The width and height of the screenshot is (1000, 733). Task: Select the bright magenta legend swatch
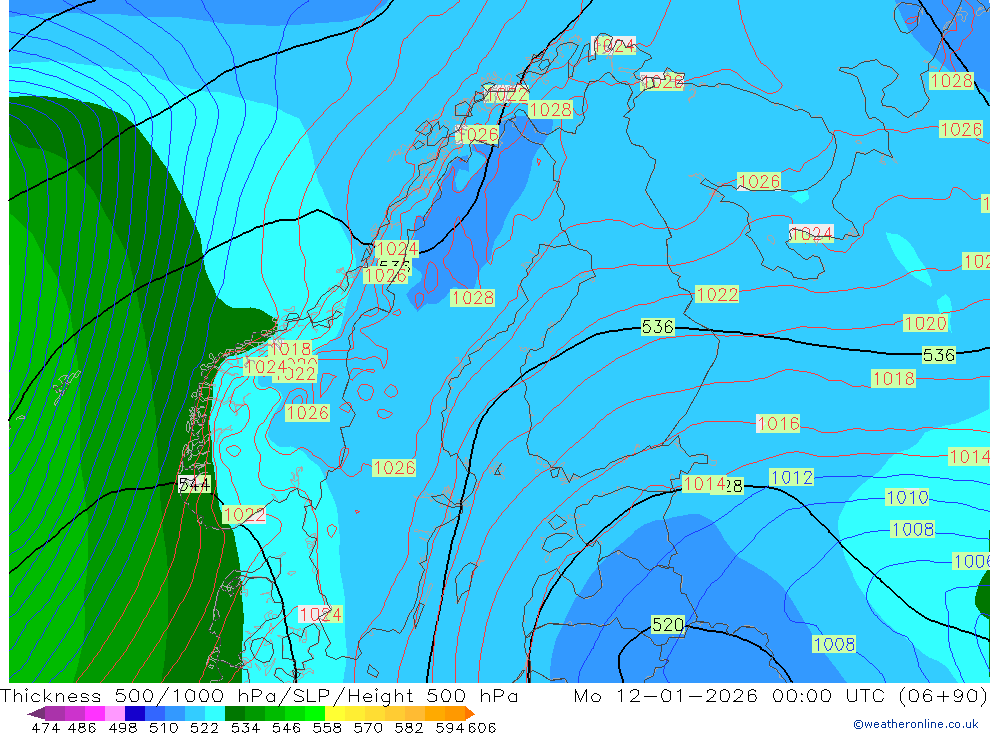pyautogui.click(x=94, y=713)
